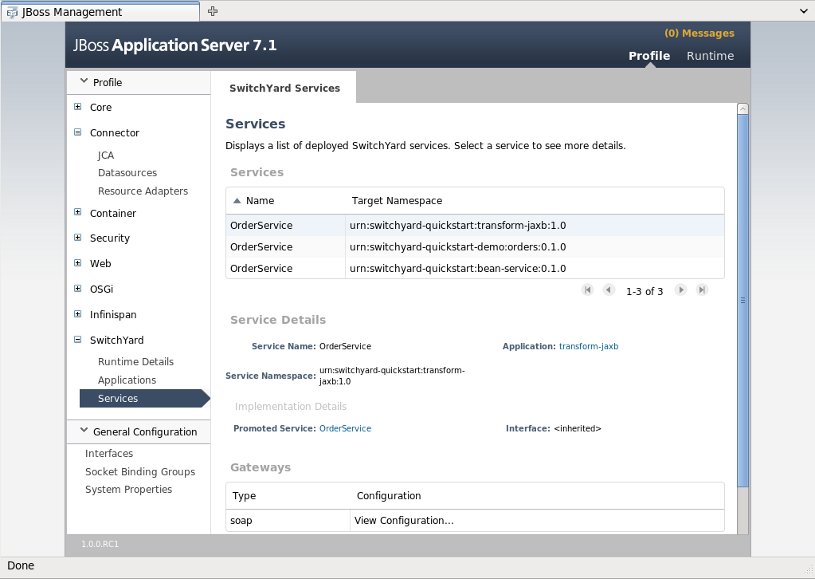This screenshot has width=815, height=579.
Task: Click the Infinispan label in sidebar
Action: (x=113, y=314)
